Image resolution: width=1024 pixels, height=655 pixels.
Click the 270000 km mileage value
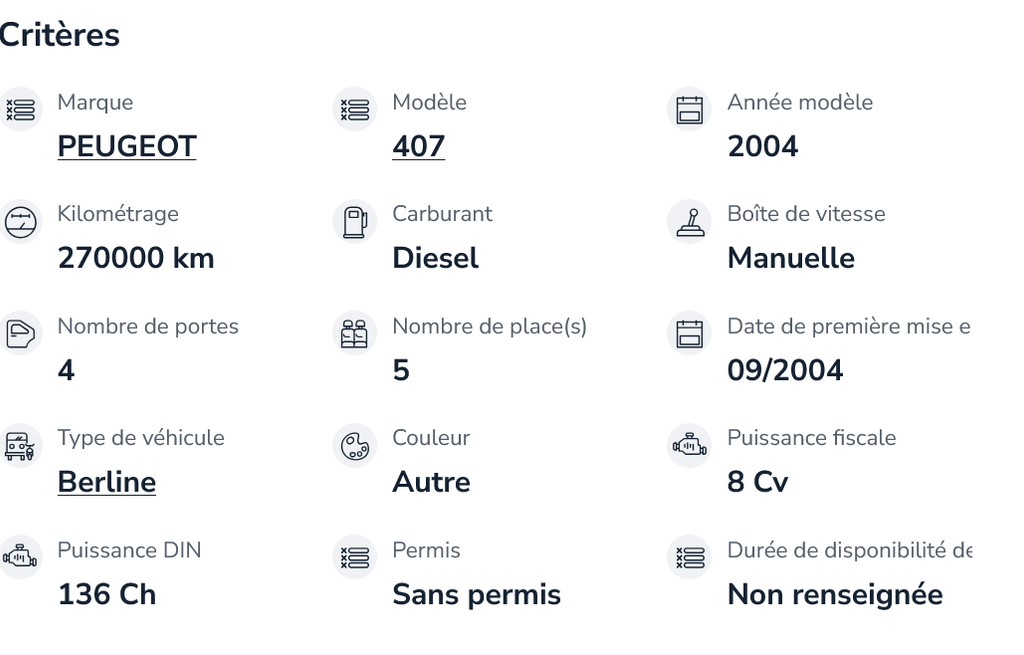136,258
